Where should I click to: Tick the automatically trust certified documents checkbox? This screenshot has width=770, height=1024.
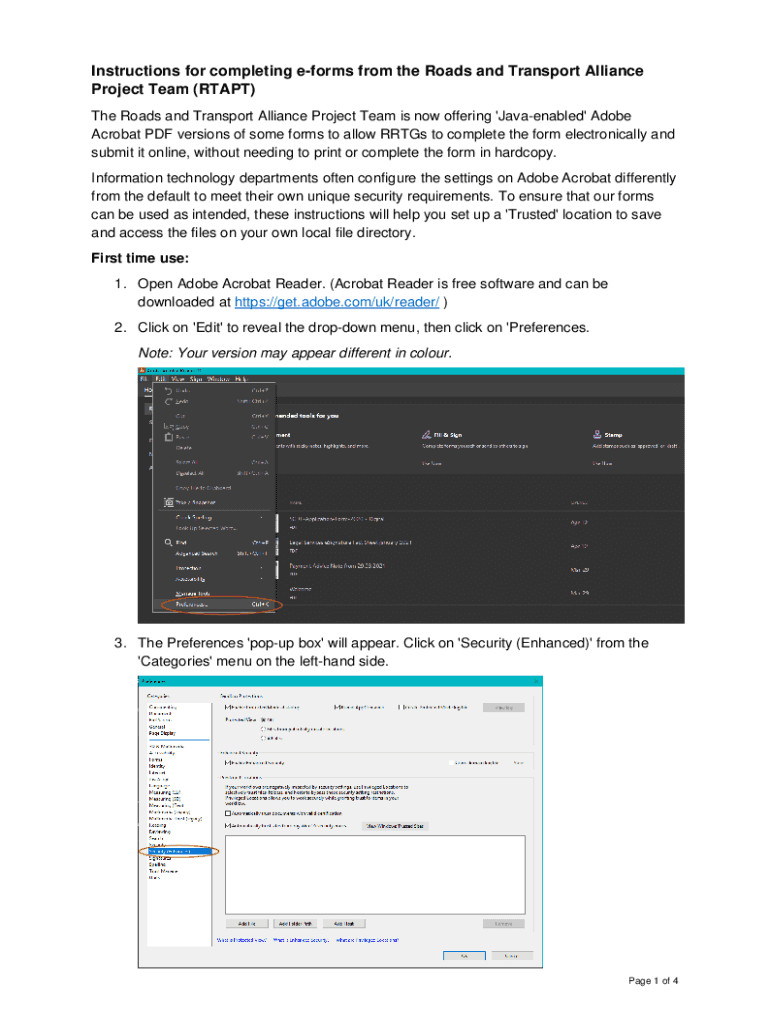coord(226,813)
